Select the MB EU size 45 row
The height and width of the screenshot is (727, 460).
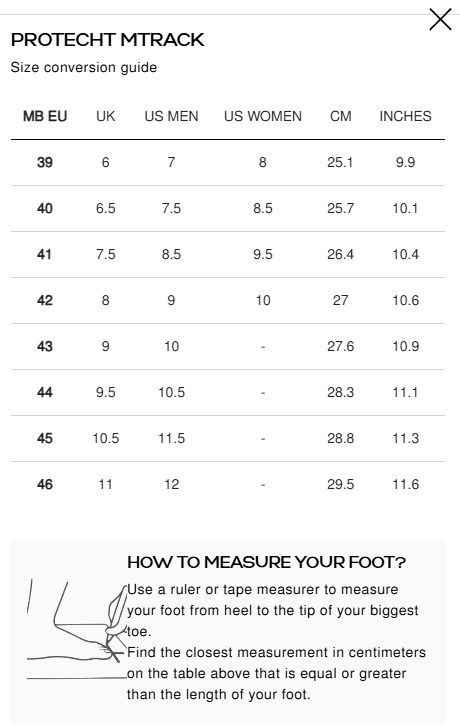[x=228, y=438]
